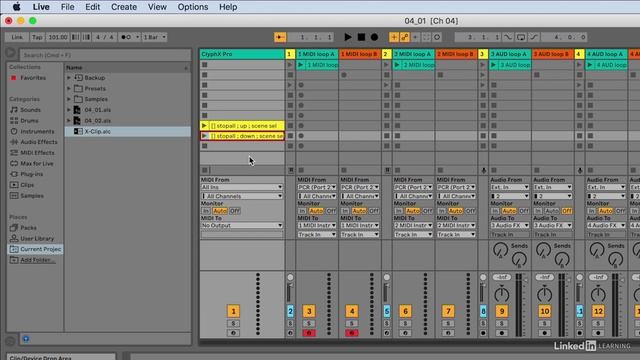Expand the Presets folder
The height and width of the screenshot is (360, 640).
pyautogui.click(x=69, y=88)
